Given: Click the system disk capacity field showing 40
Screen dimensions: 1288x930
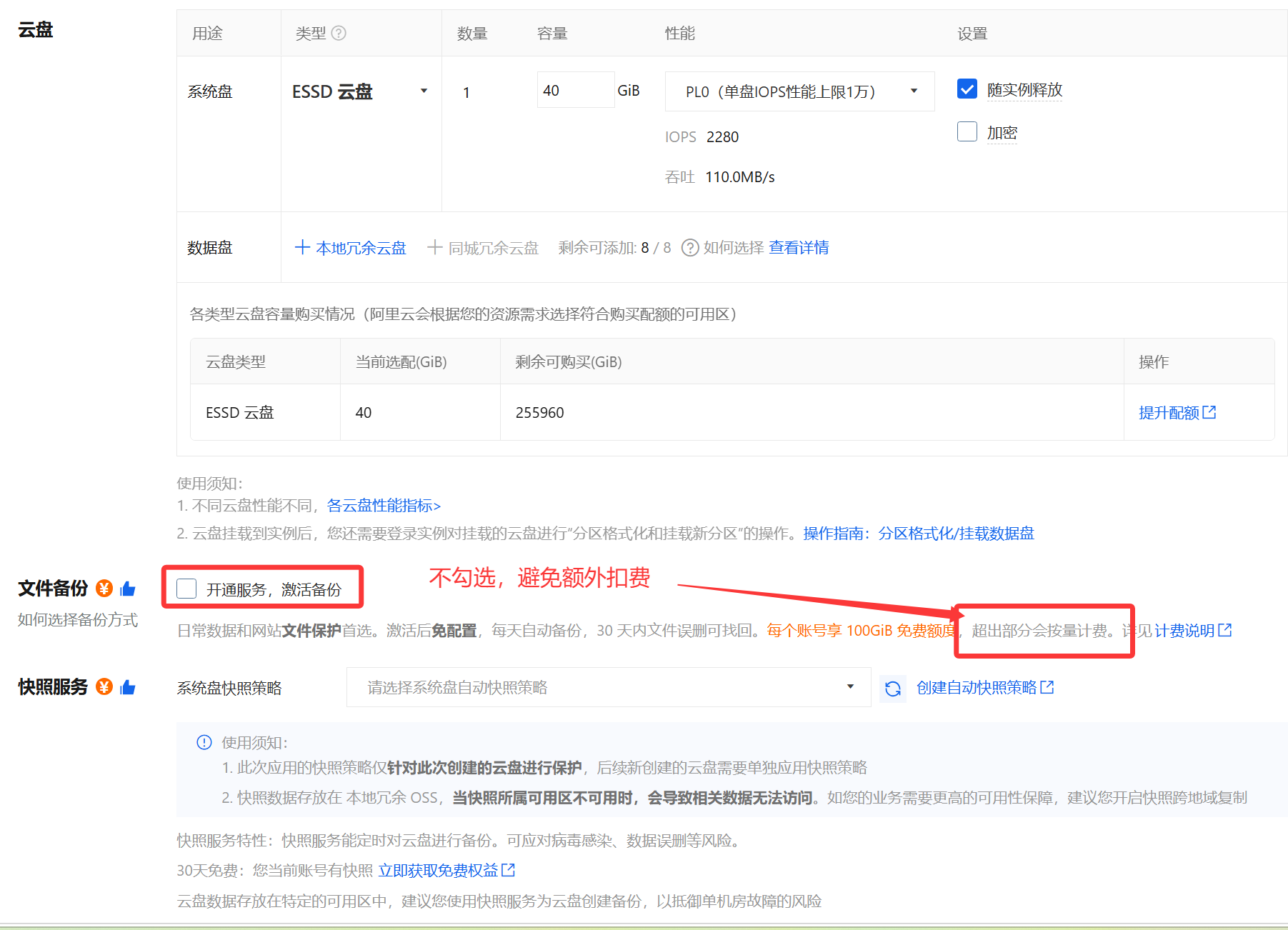Looking at the screenshot, I should tap(576, 90).
